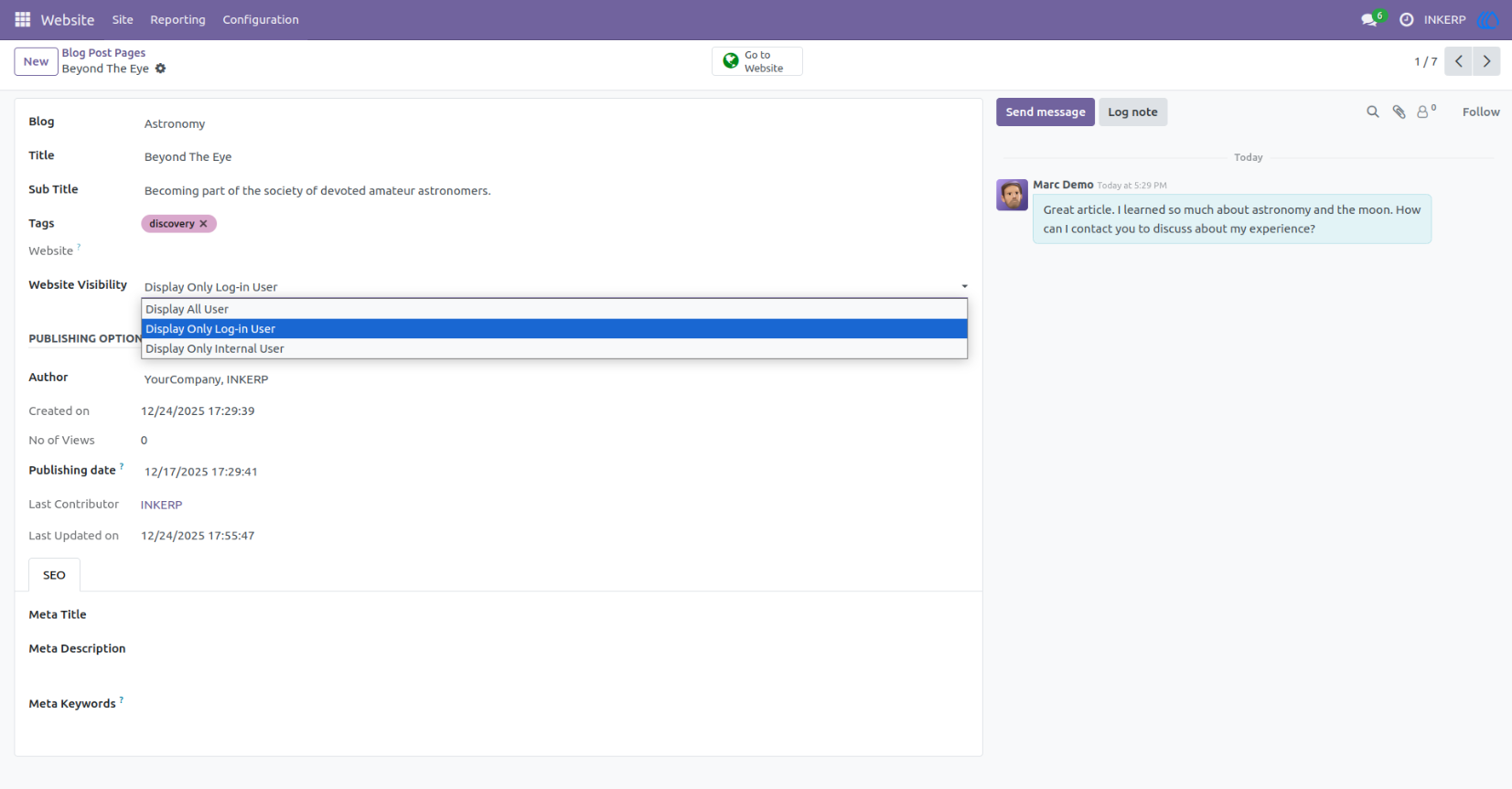Click Log note button

[1132, 112]
